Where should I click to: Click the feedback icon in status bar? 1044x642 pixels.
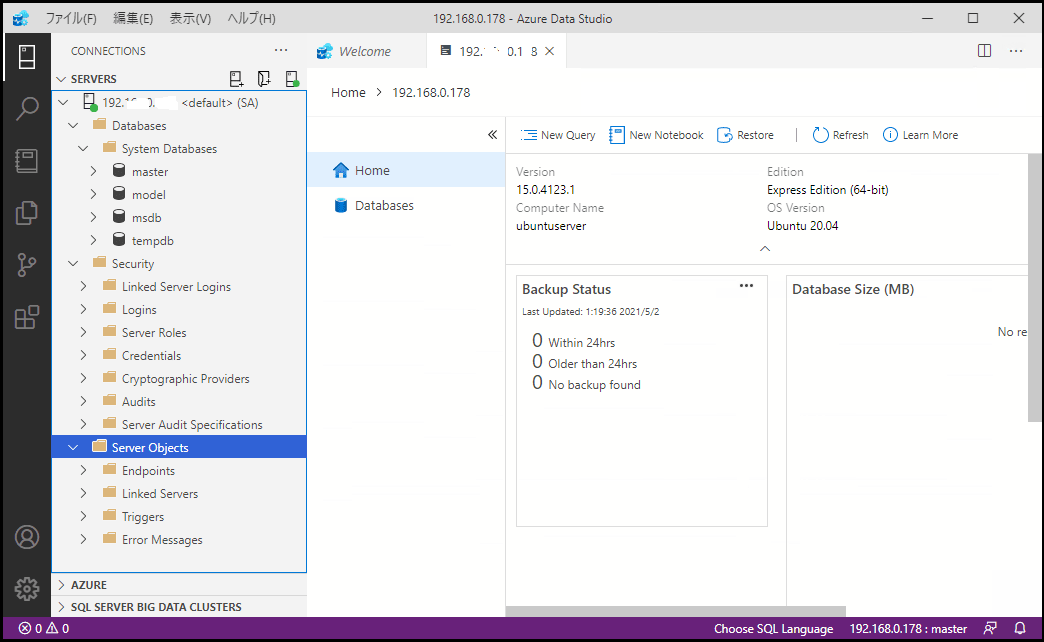point(990,628)
